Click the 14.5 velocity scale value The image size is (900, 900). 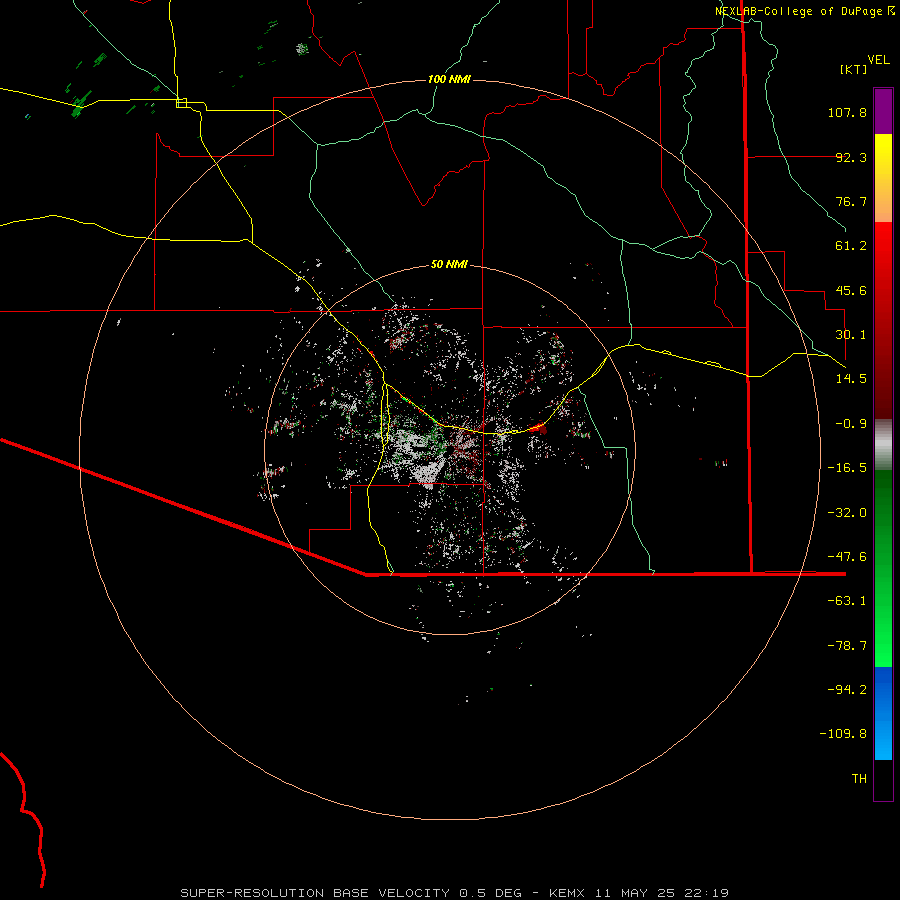(851, 379)
